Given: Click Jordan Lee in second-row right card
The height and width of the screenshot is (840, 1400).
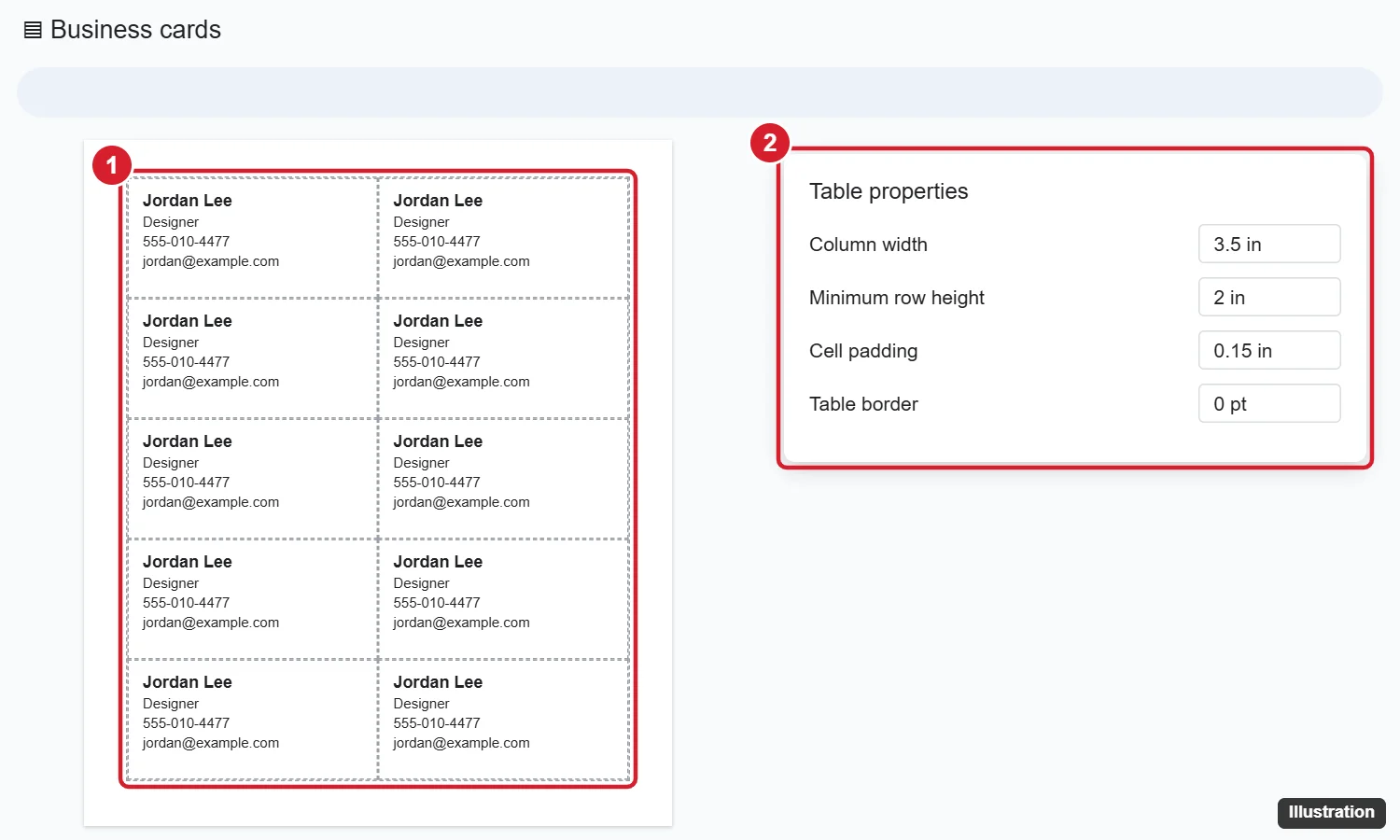Looking at the screenshot, I should pos(438,321).
